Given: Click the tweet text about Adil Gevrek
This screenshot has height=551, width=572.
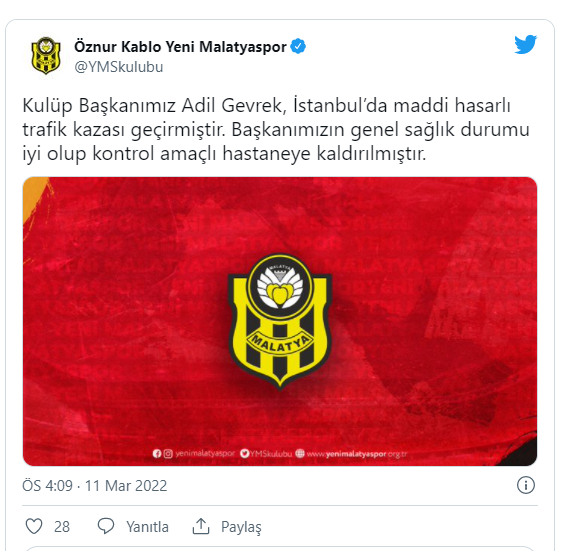Looking at the screenshot, I should [x=276, y=129].
